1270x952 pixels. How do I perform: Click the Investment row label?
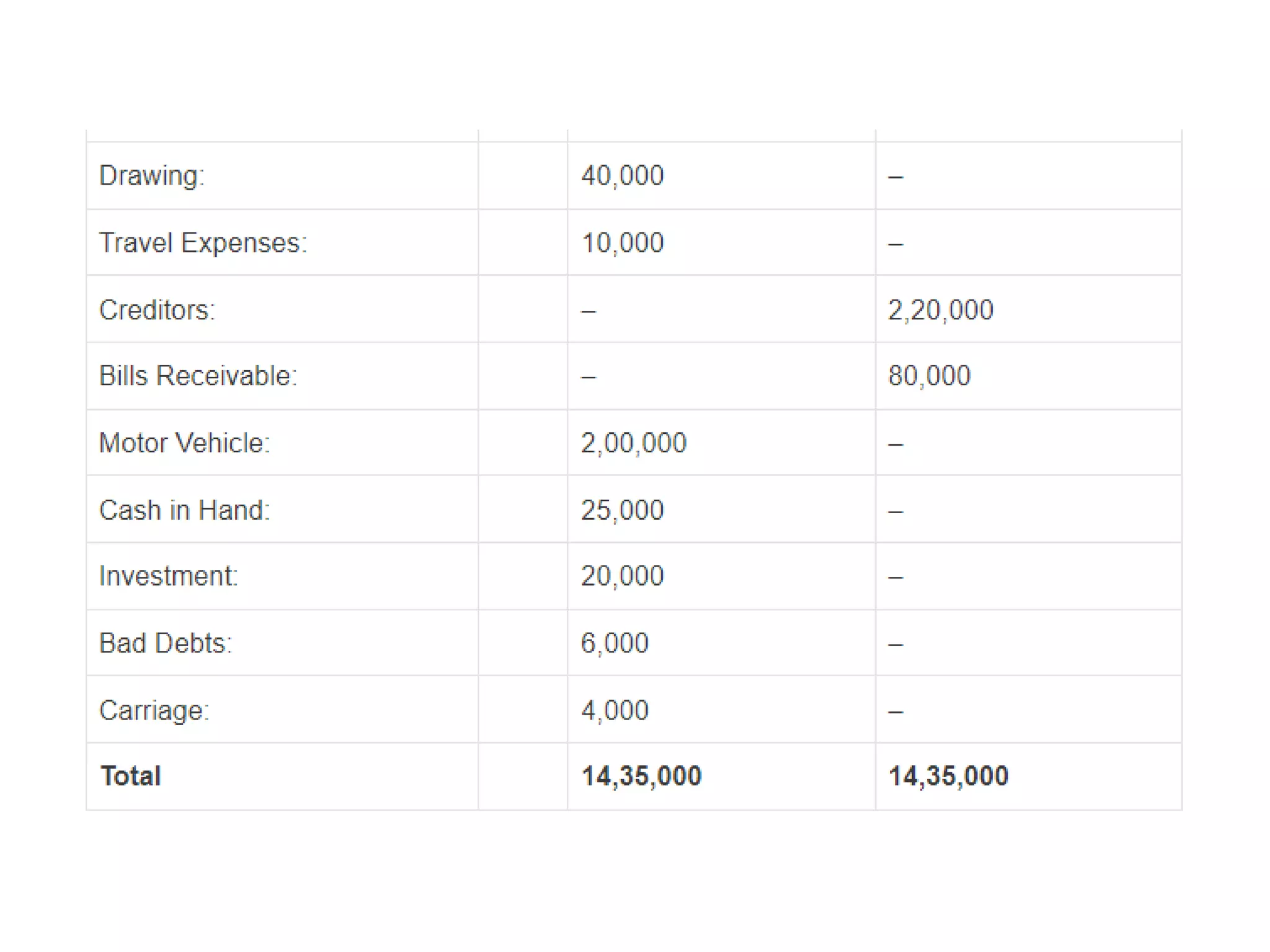[168, 576]
